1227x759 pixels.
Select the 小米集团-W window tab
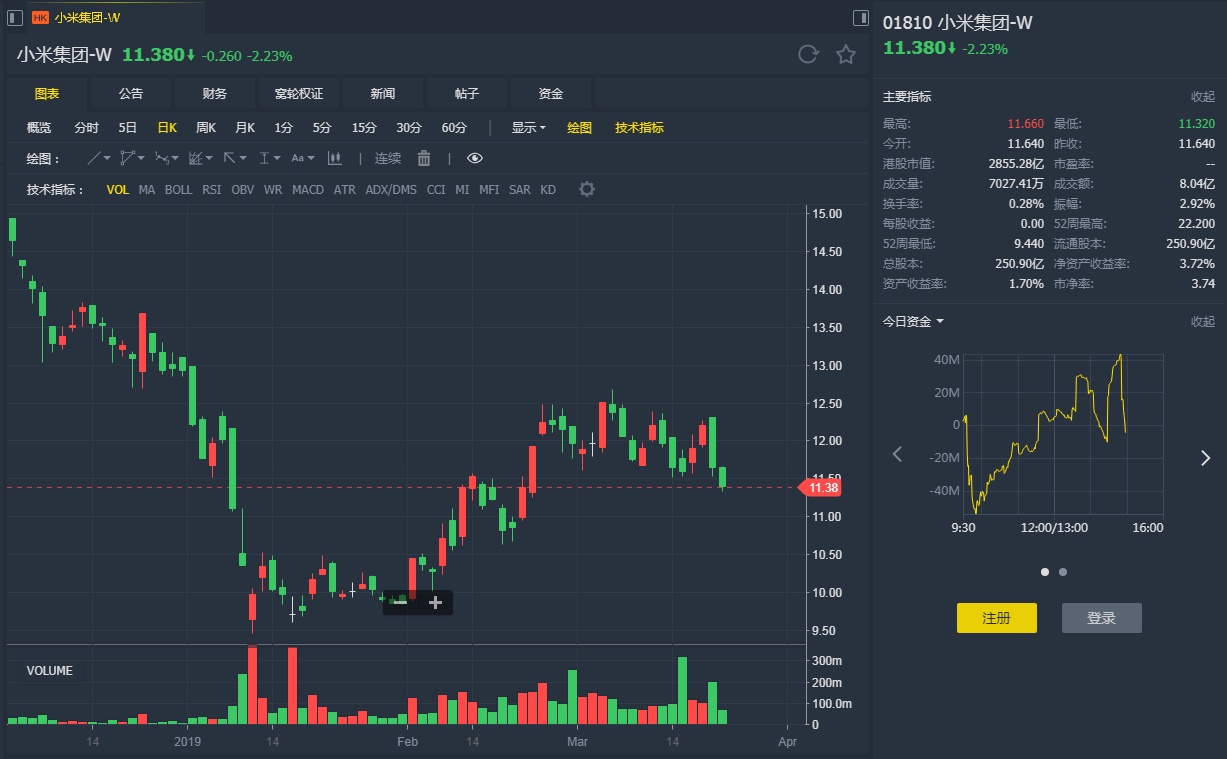tap(116, 17)
